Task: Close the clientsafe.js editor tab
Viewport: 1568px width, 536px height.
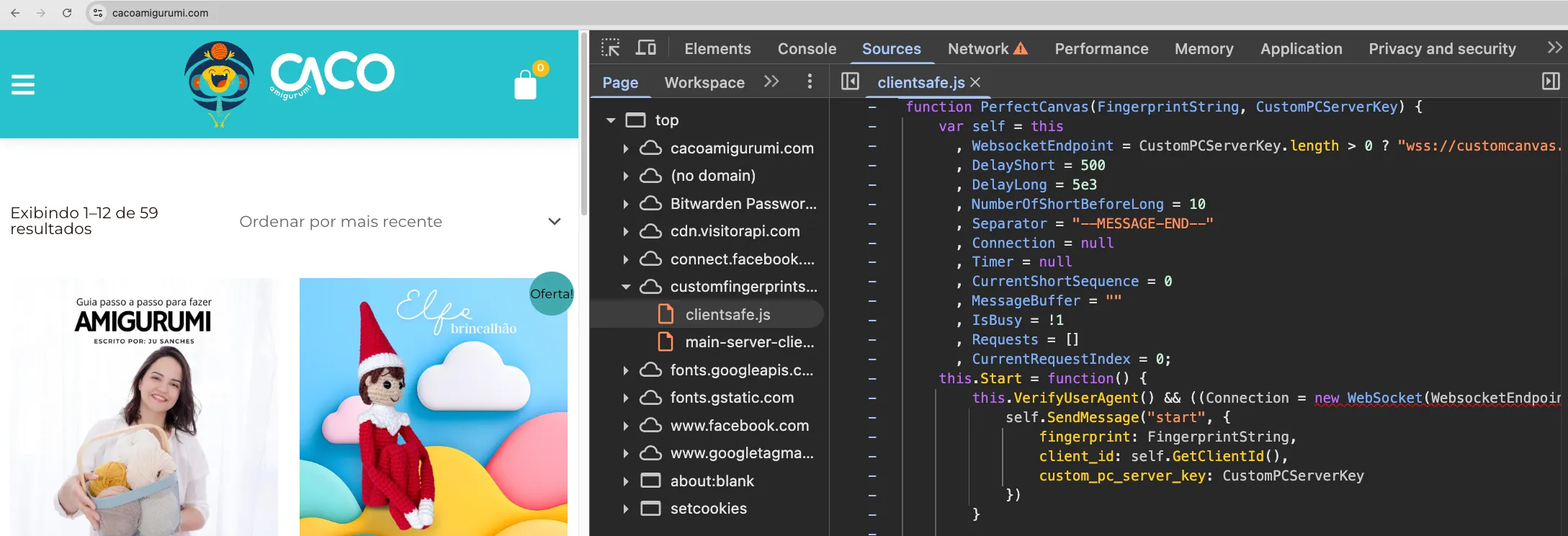Action: [x=975, y=83]
